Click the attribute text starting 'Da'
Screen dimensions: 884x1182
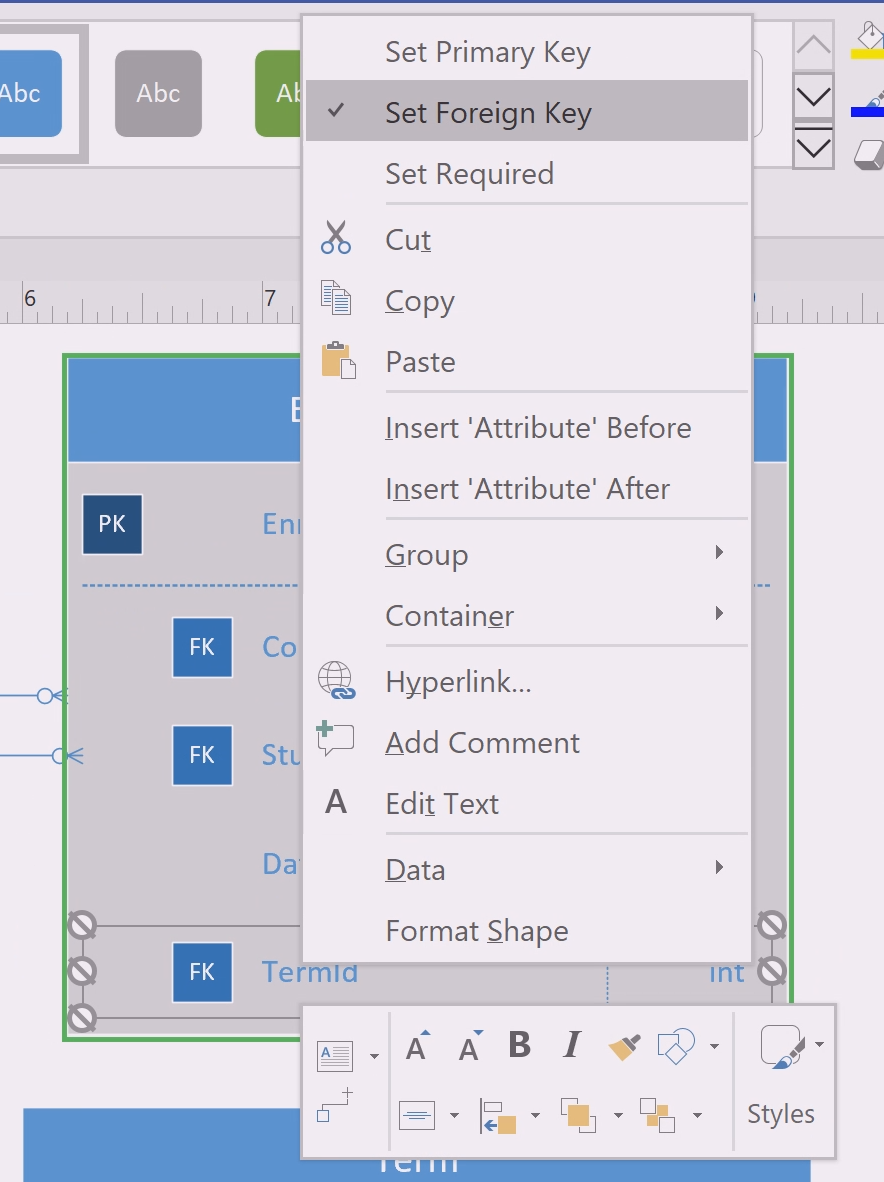(280, 864)
